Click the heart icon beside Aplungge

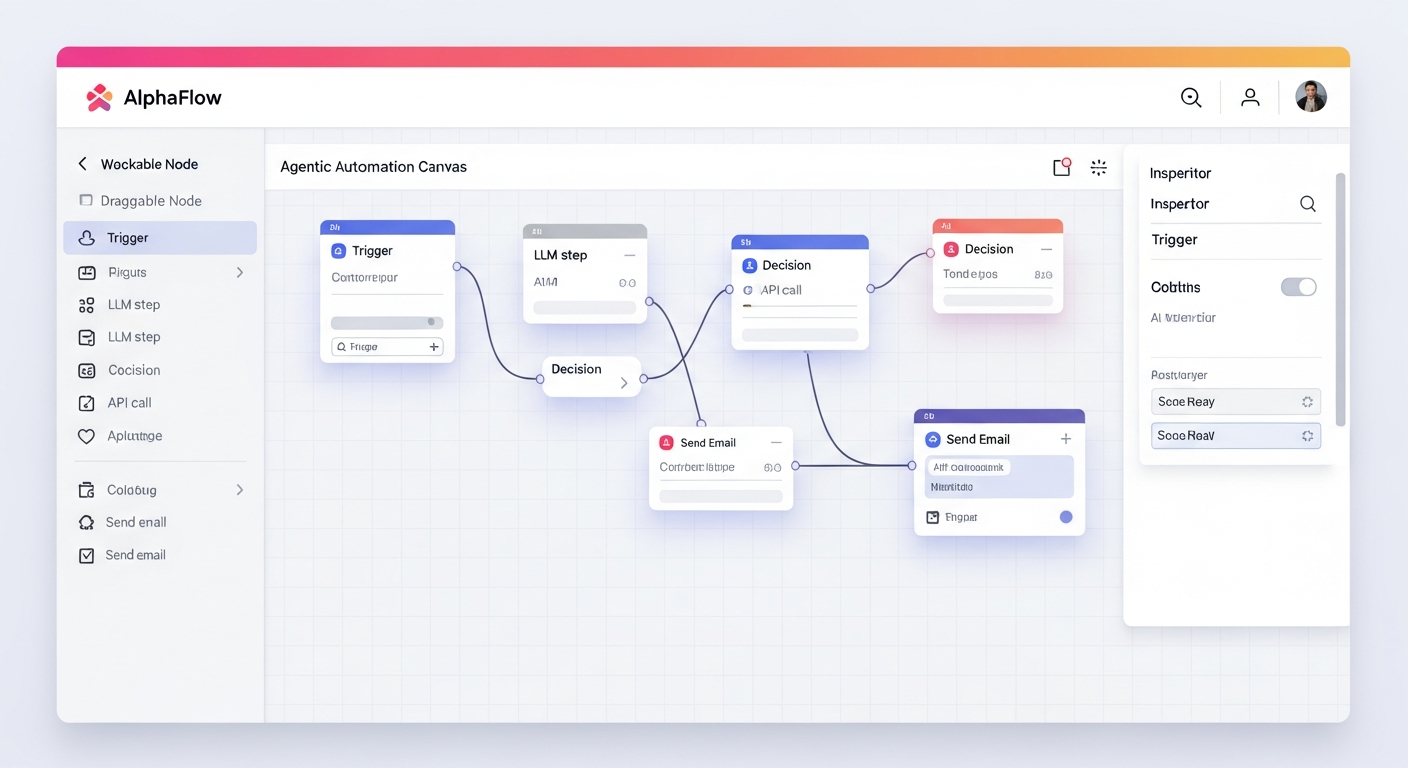click(x=87, y=436)
